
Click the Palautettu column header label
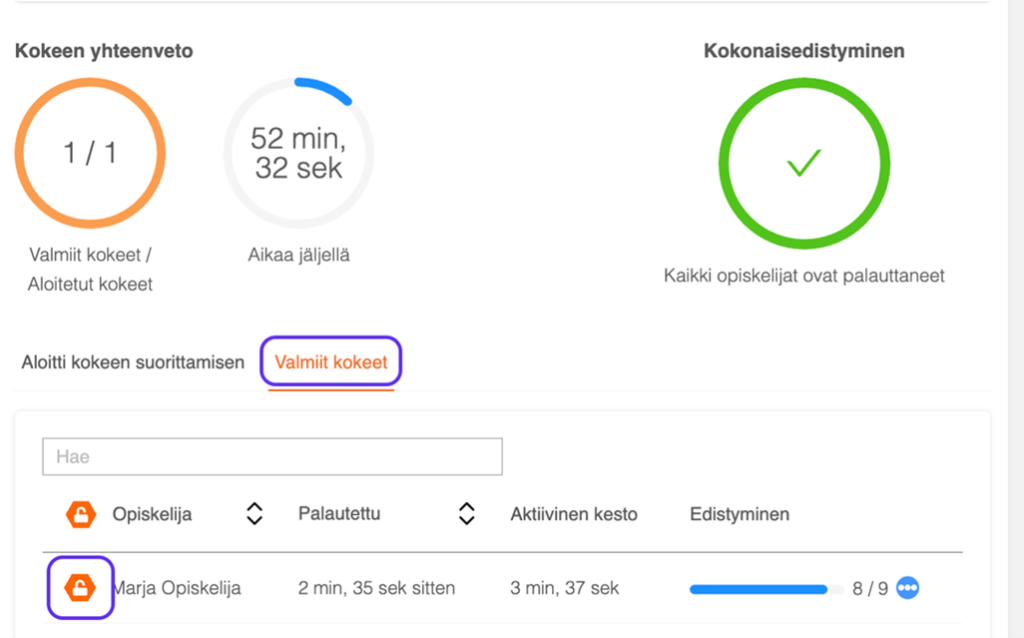tap(339, 514)
